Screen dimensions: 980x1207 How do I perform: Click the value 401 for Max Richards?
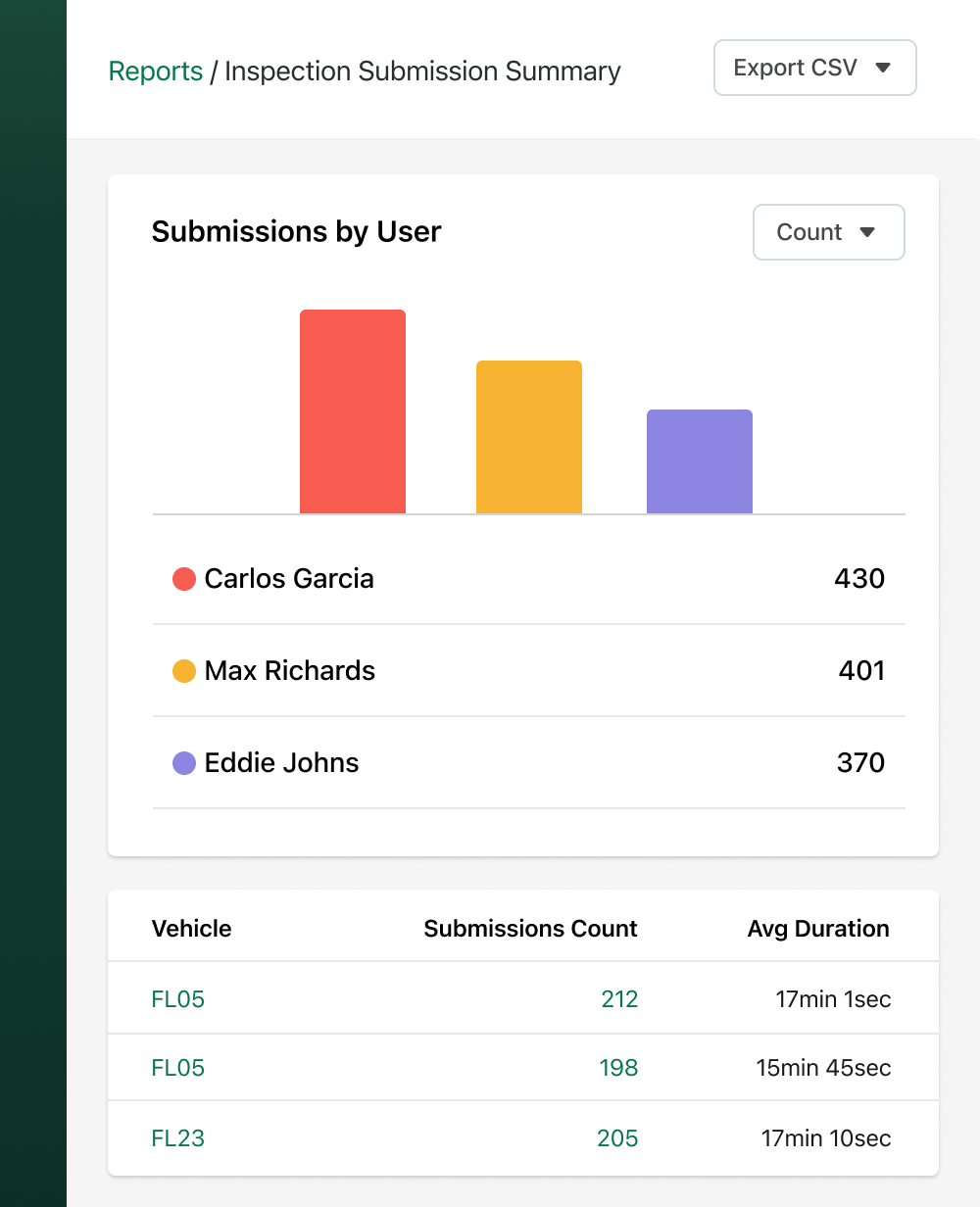(x=861, y=670)
